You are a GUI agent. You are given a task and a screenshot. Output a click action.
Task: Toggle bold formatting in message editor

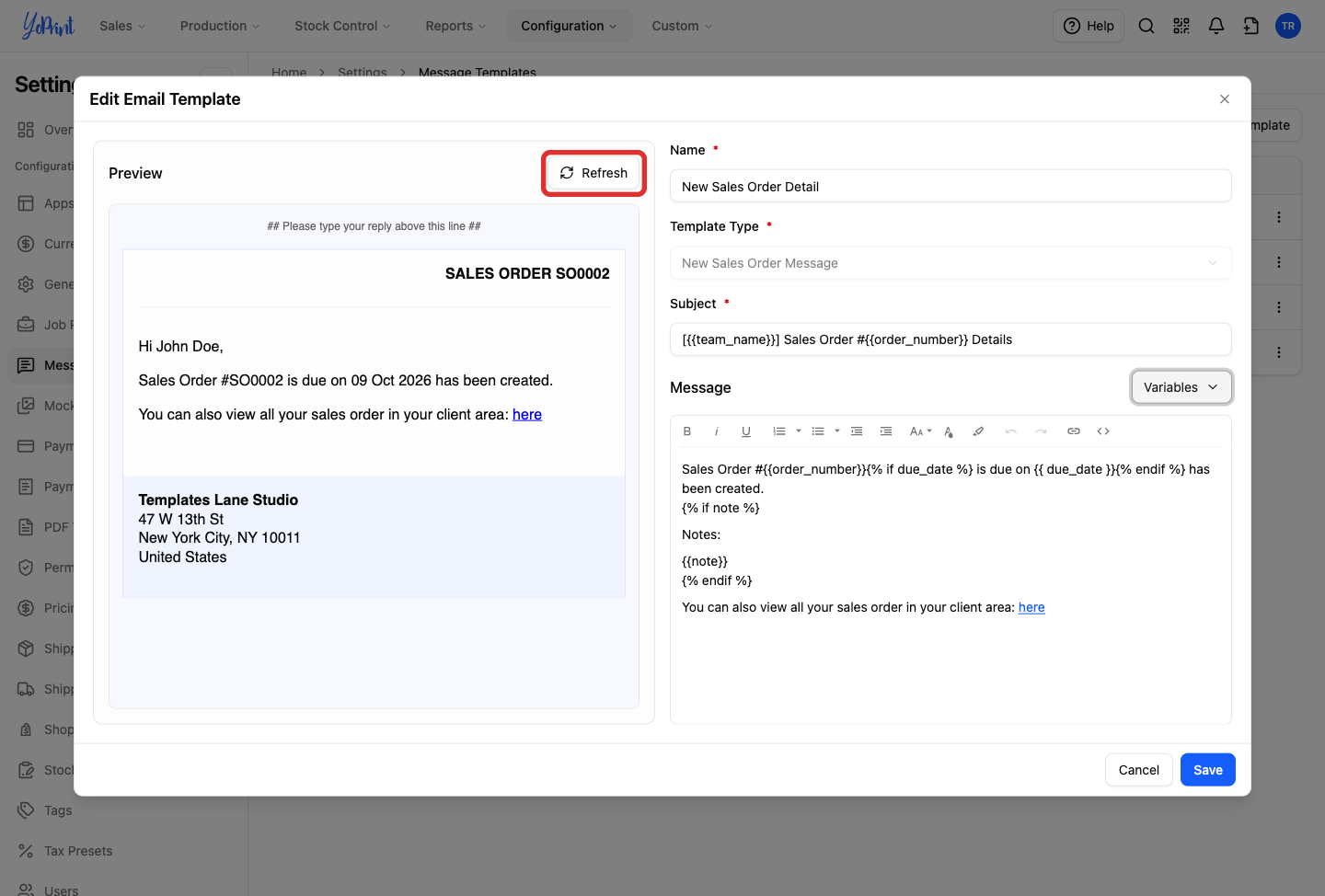[x=687, y=431]
